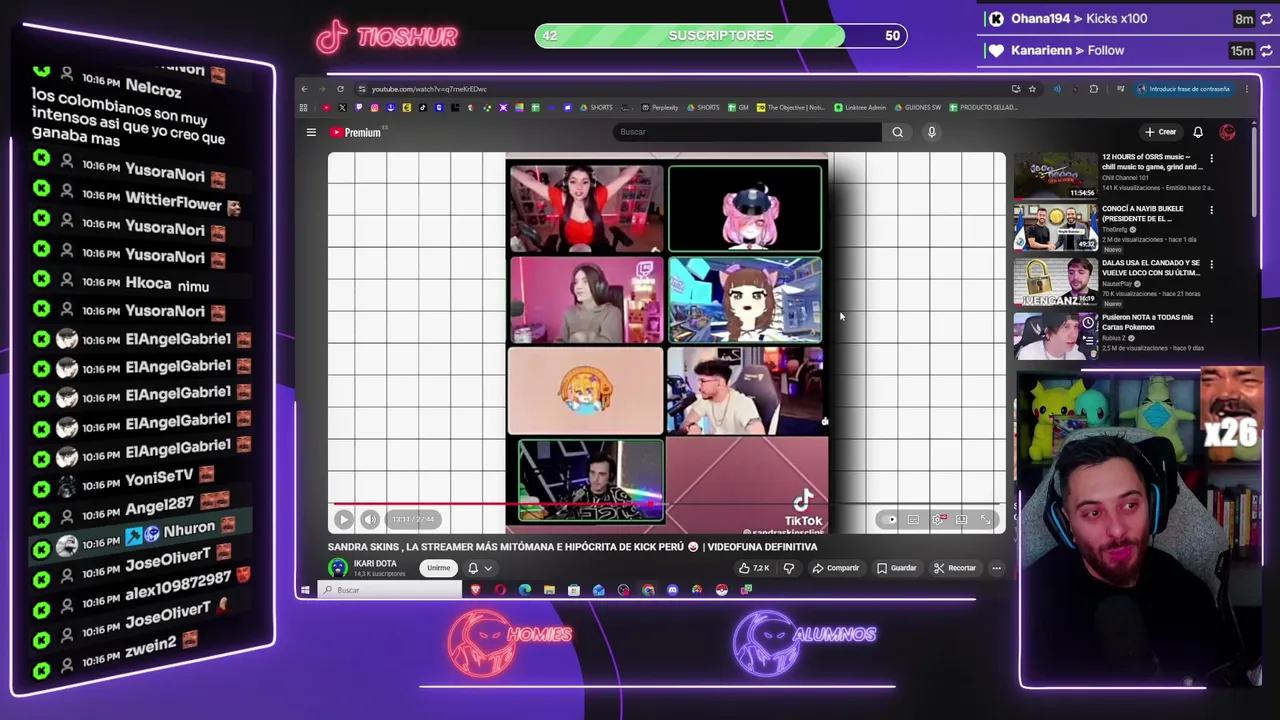Open the browser extensions puzzle icon
The image size is (1280, 720).
click(x=1093, y=89)
